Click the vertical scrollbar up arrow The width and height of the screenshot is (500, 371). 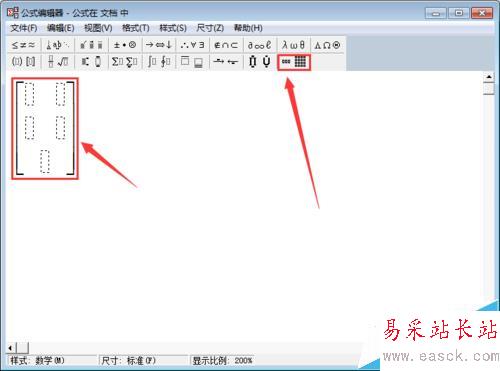click(x=489, y=77)
